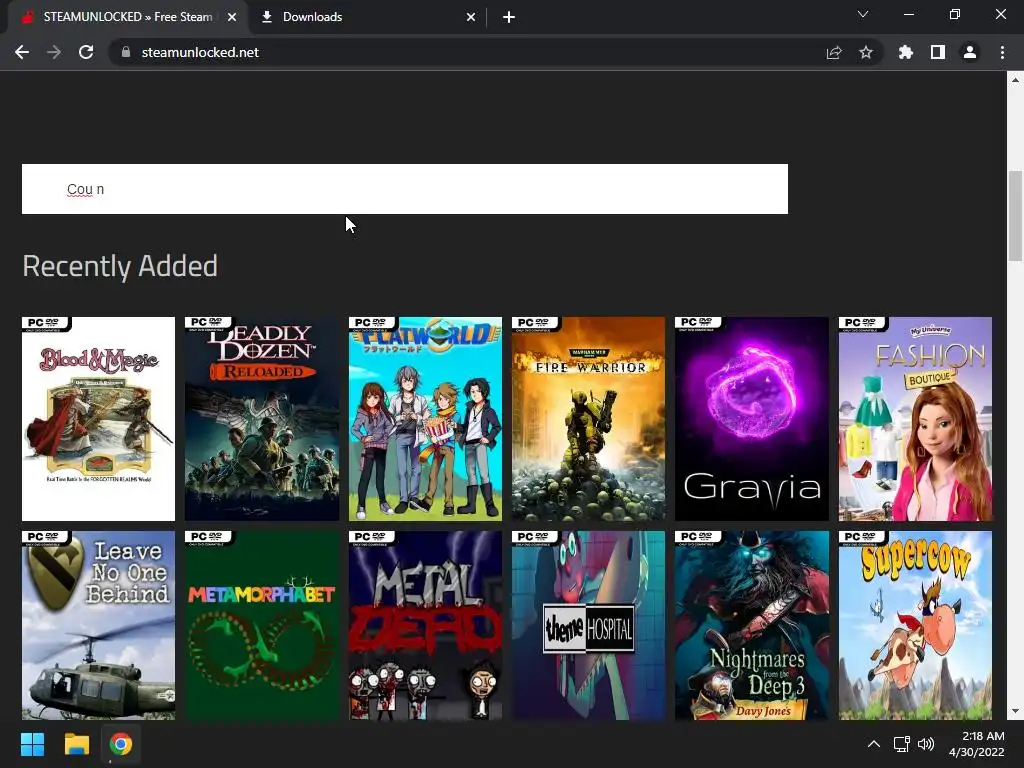Image resolution: width=1024 pixels, height=768 pixels.
Task: Close the STEAMUNLOCKED tab
Action: [x=232, y=17]
